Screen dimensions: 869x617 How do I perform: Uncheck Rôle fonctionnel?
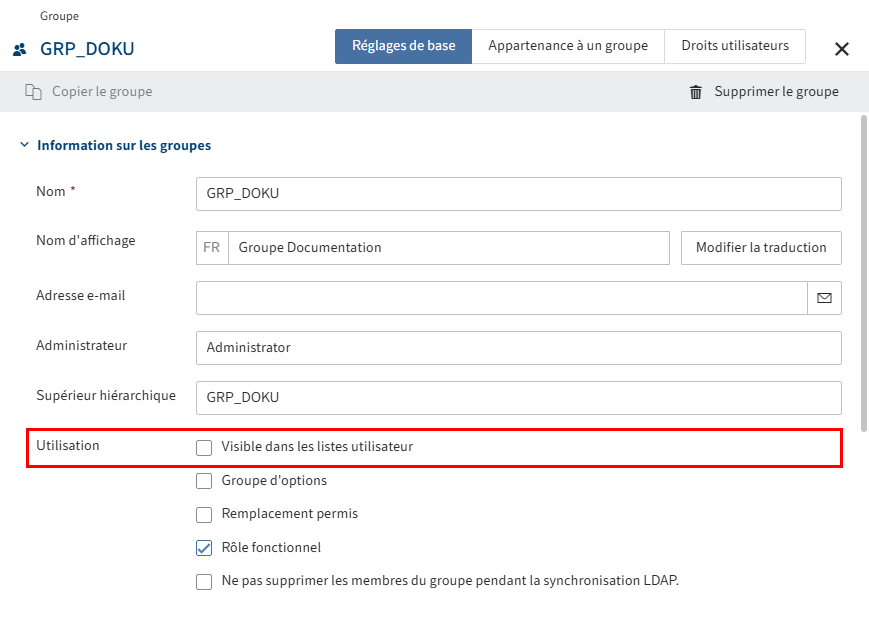point(204,547)
